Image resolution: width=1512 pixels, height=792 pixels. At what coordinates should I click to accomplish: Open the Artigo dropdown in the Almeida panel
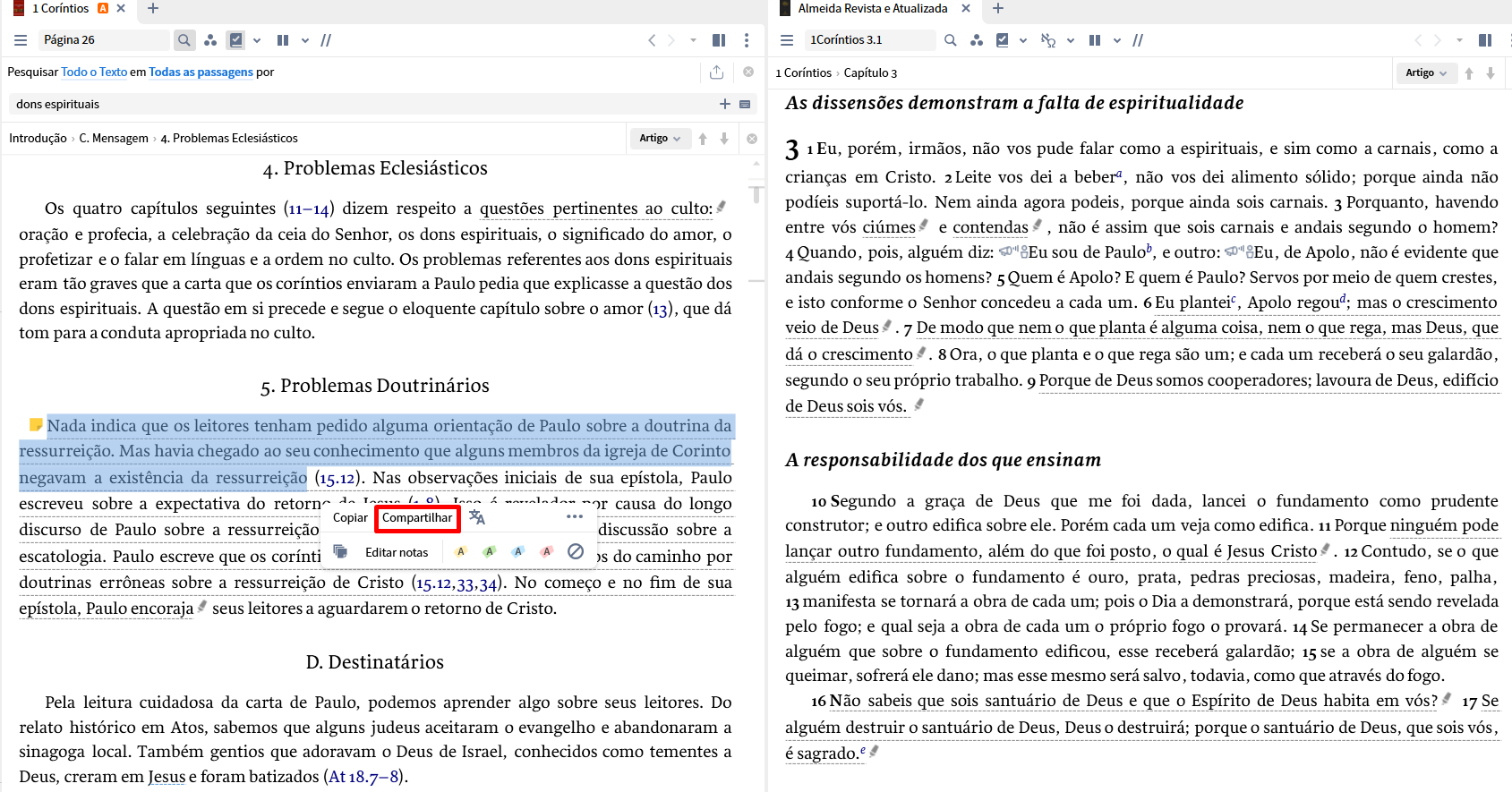[x=1426, y=73]
